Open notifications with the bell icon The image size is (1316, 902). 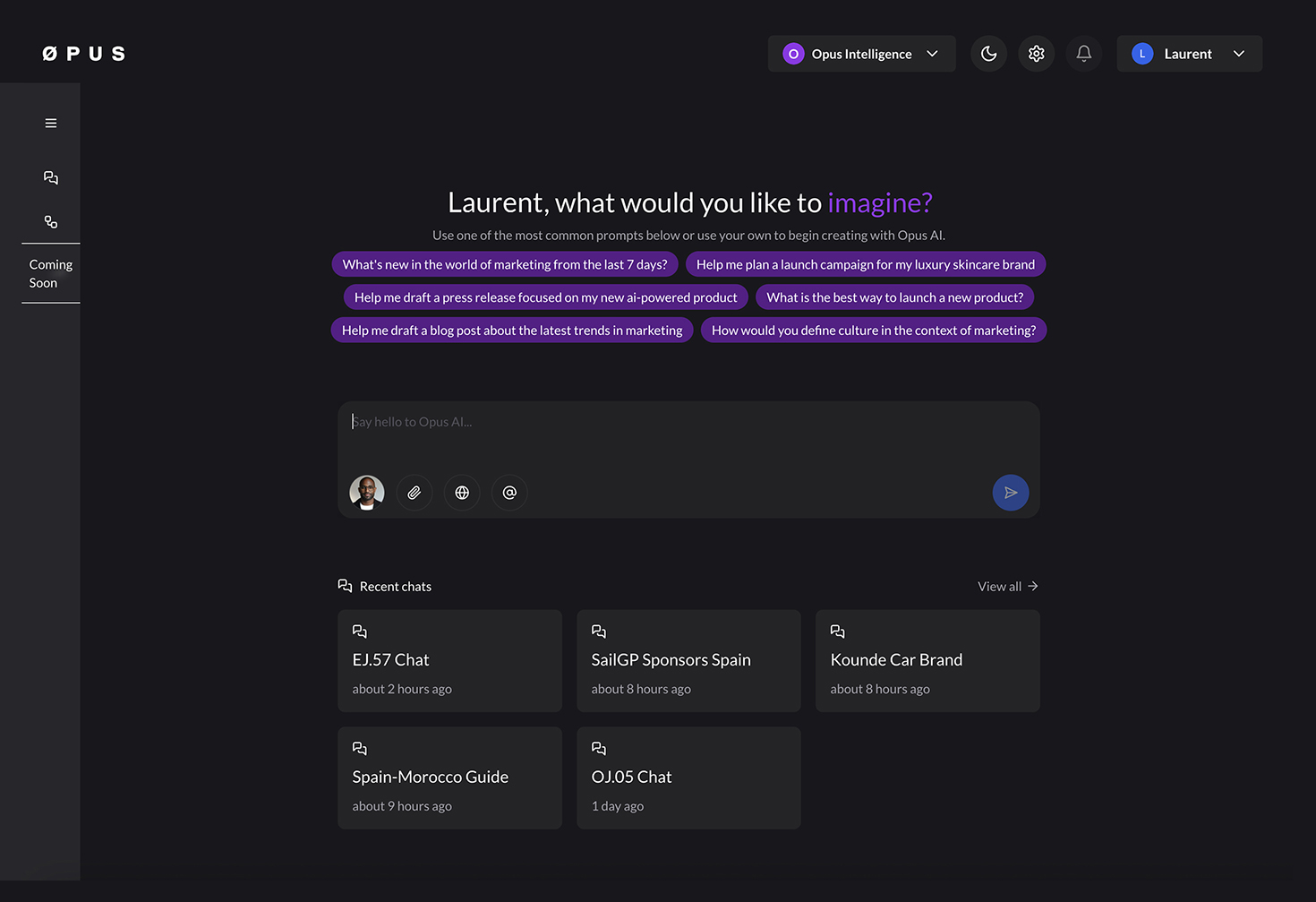1084,54
